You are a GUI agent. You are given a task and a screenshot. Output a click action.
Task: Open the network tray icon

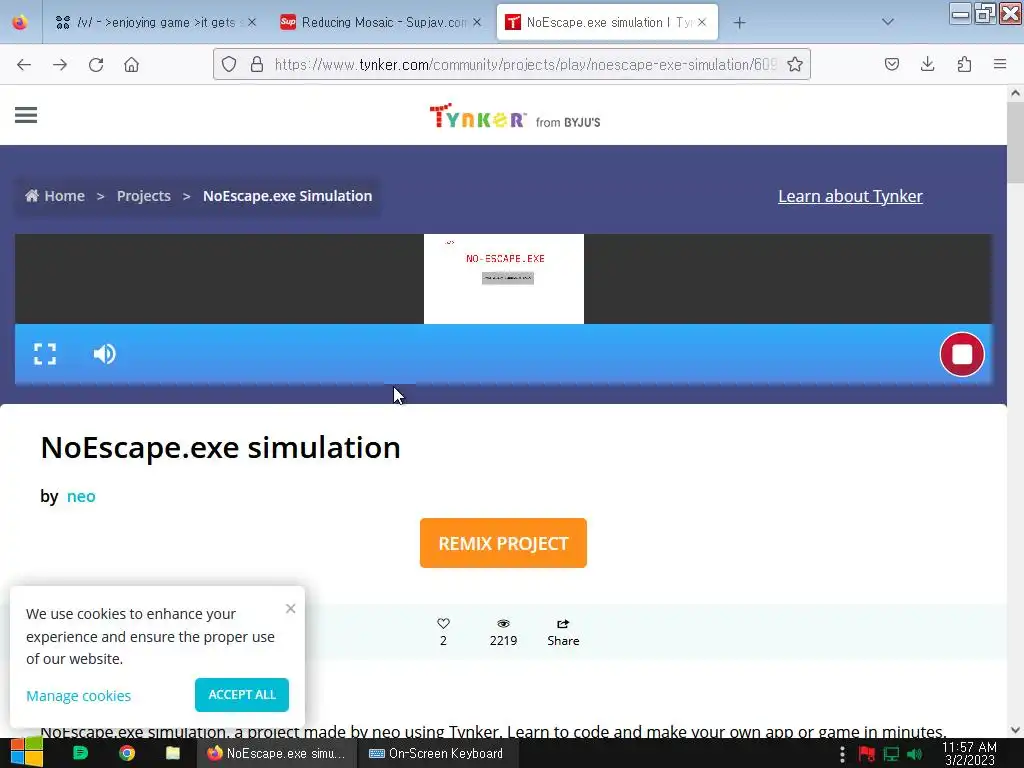click(891, 754)
